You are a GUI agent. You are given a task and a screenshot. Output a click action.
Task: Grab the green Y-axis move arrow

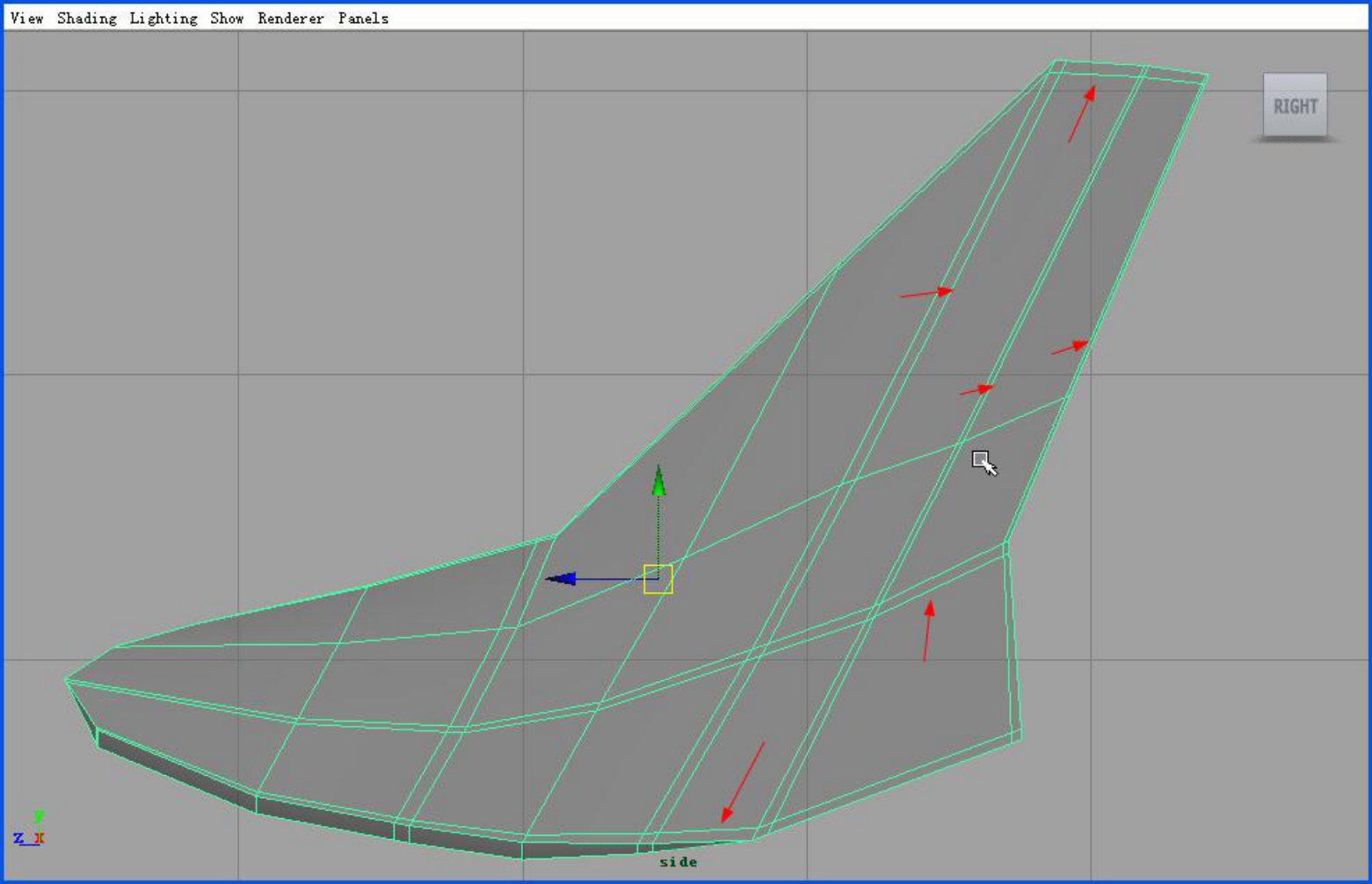pos(658,482)
